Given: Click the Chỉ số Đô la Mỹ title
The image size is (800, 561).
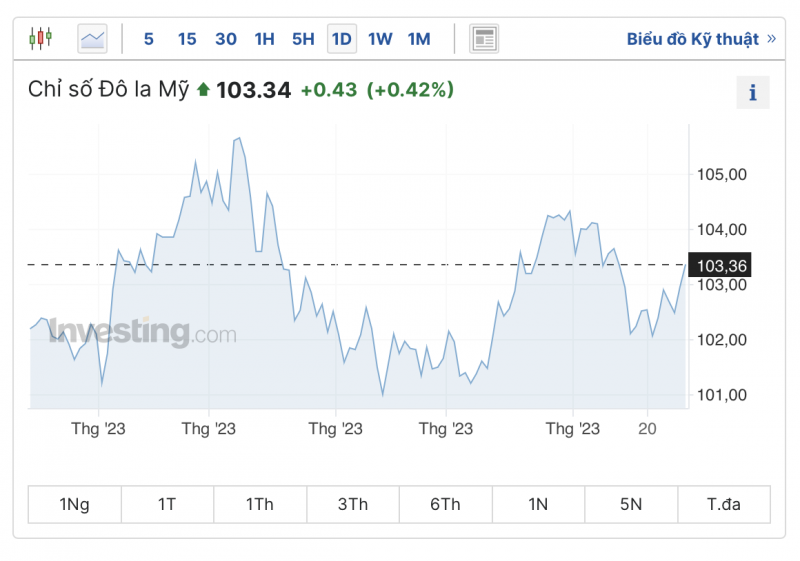Looking at the screenshot, I should click(108, 90).
